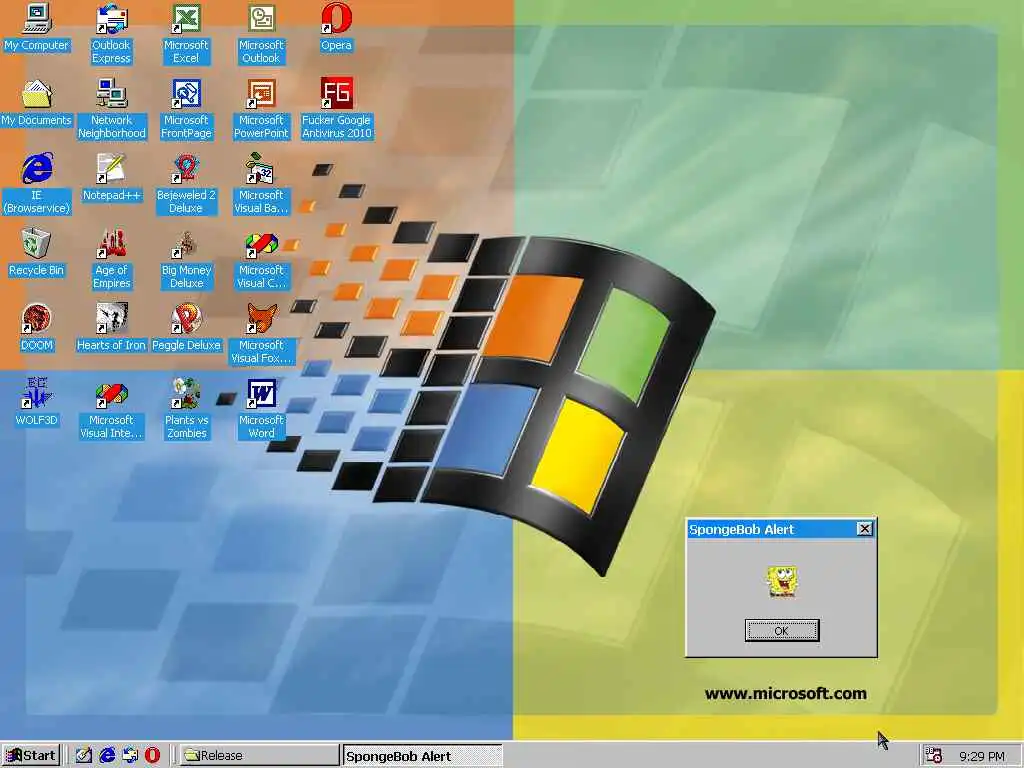Launch Outlook Express from quick launch

click(x=130, y=756)
